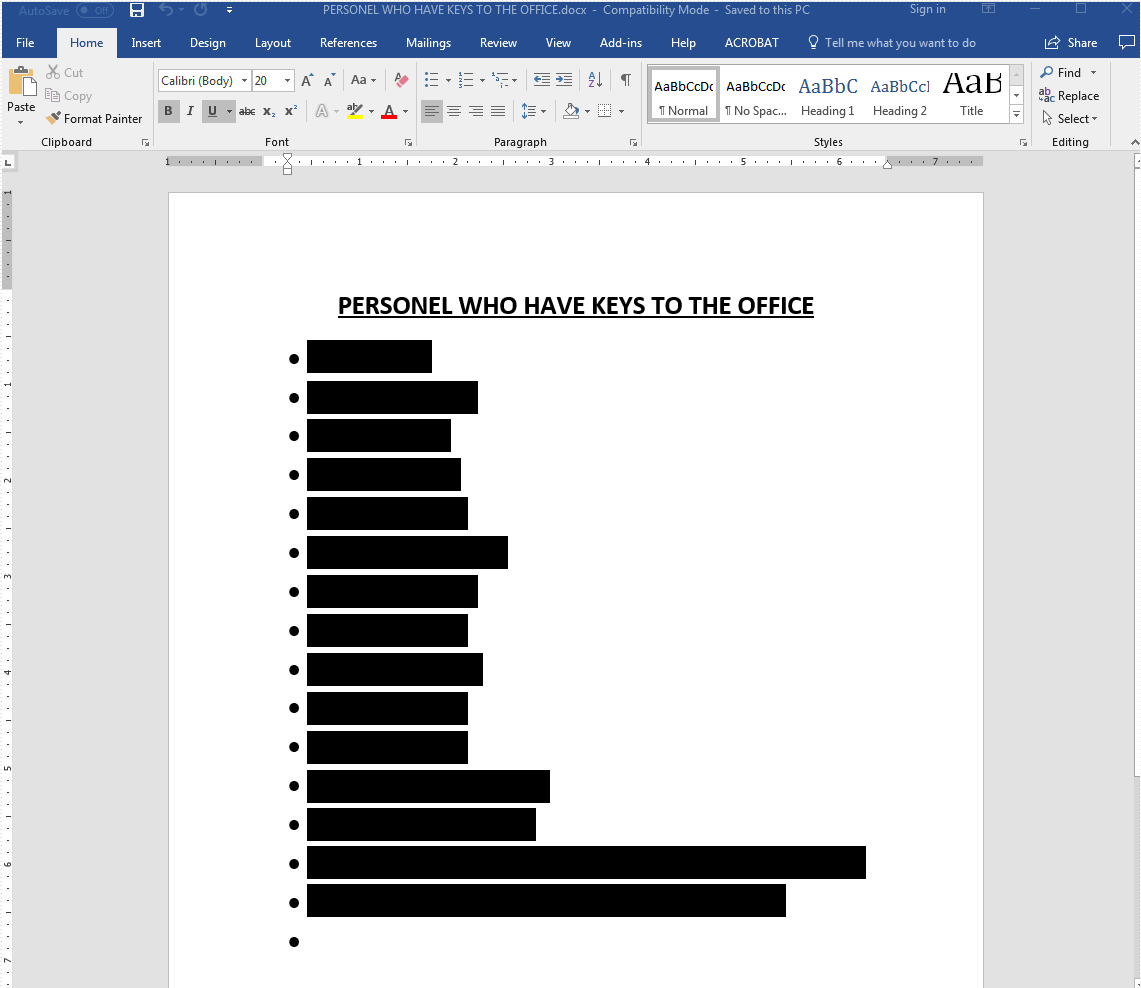1141x988 pixels.
Task: Apply yellow text highlight color
Action: tap(355, 111)
